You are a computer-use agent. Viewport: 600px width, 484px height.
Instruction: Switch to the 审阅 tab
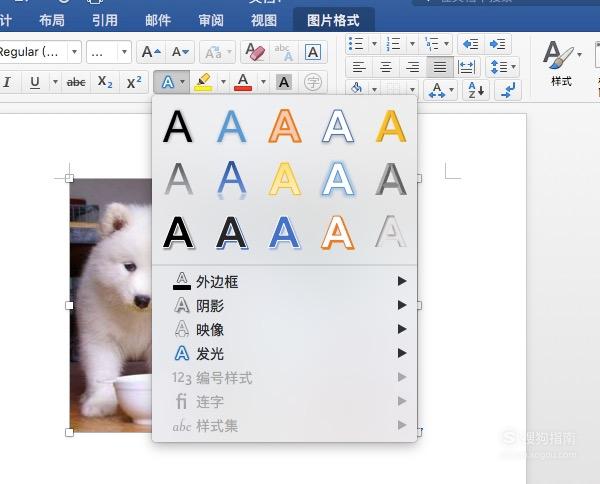[x=211, y=20]
